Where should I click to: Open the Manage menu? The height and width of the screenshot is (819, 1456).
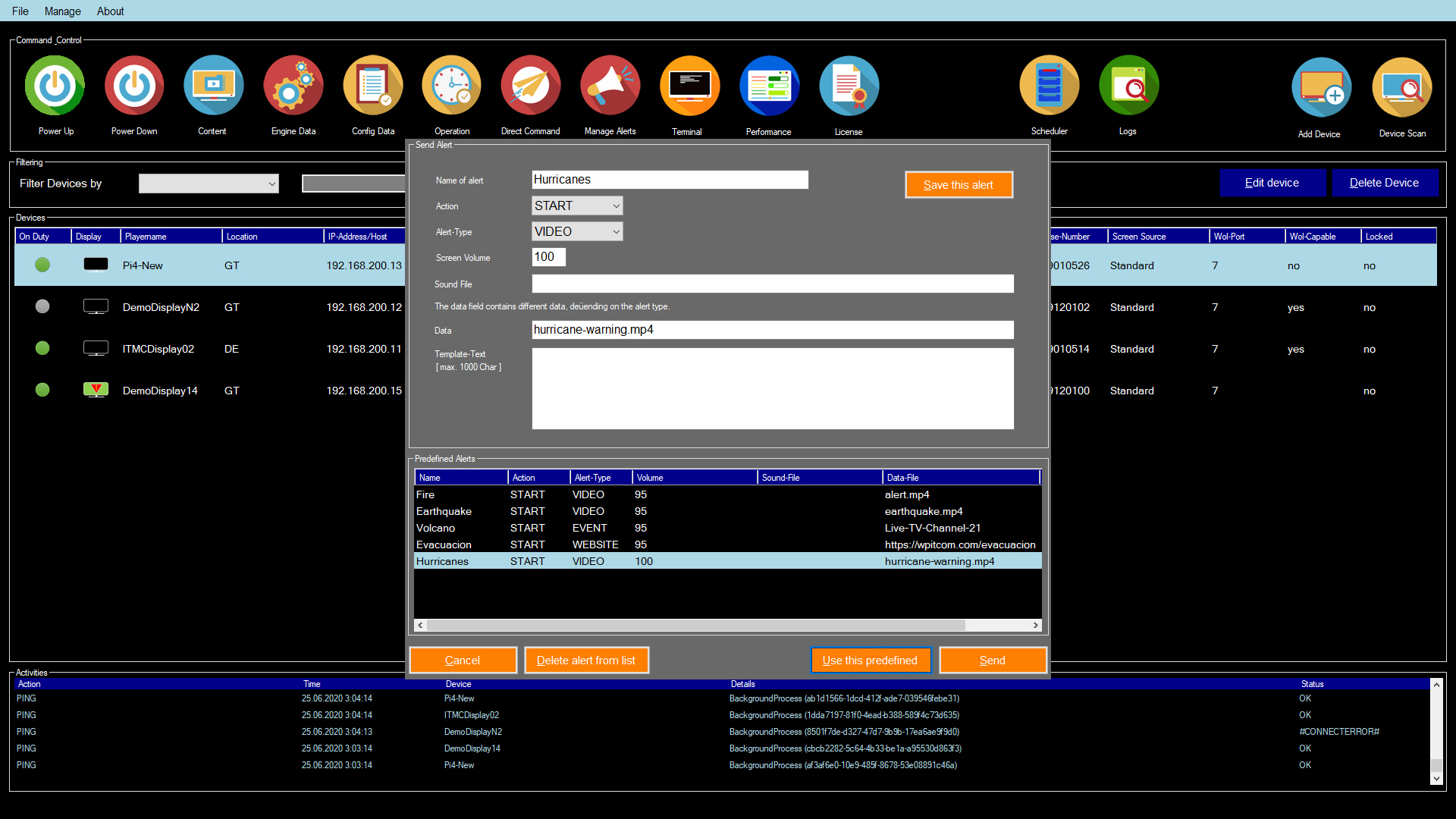point(62,11)
